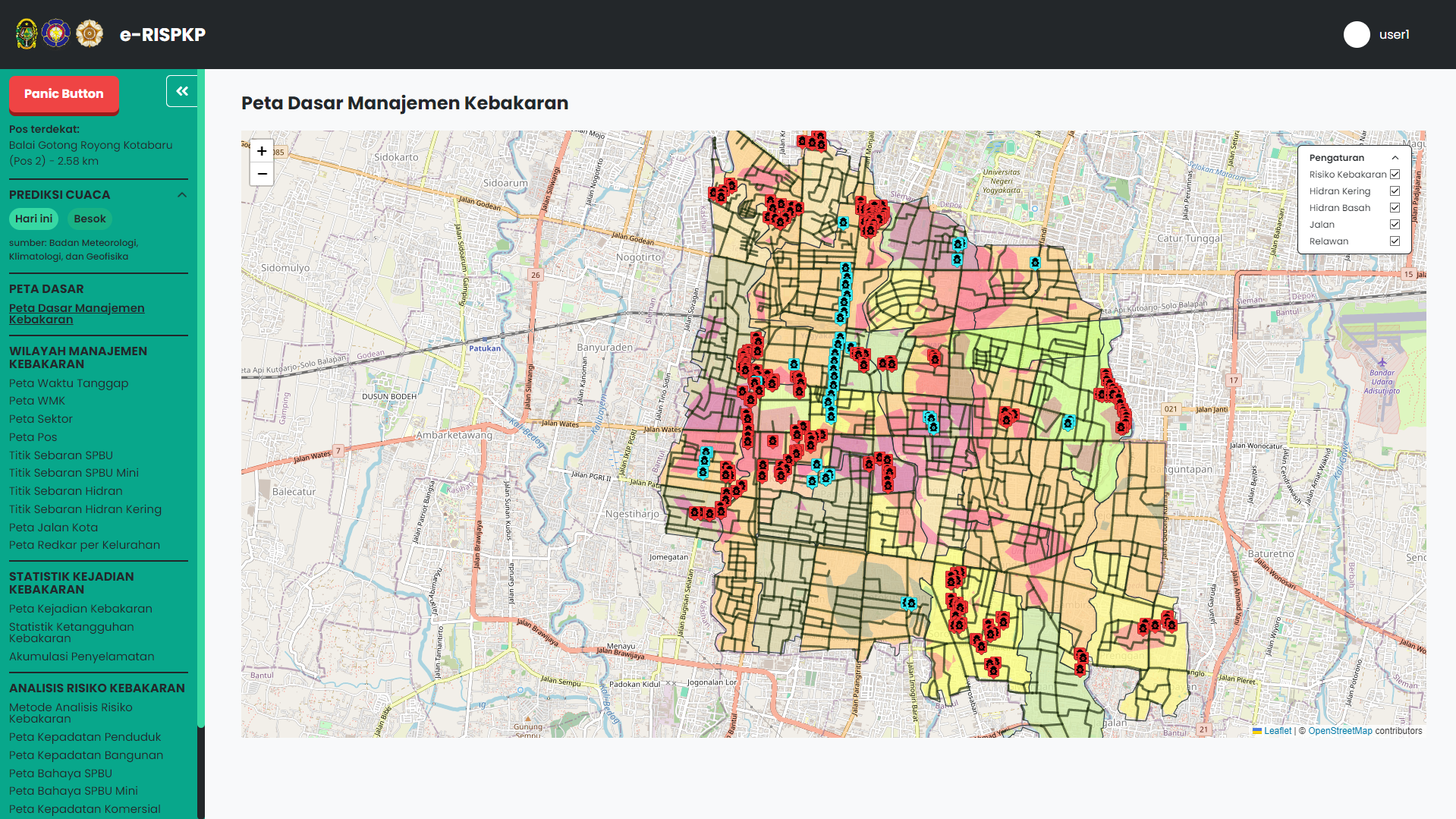Viewport: 1456px width, 819px height.
Task: Switch to the Besok weather tab
Action: [90, 219]
